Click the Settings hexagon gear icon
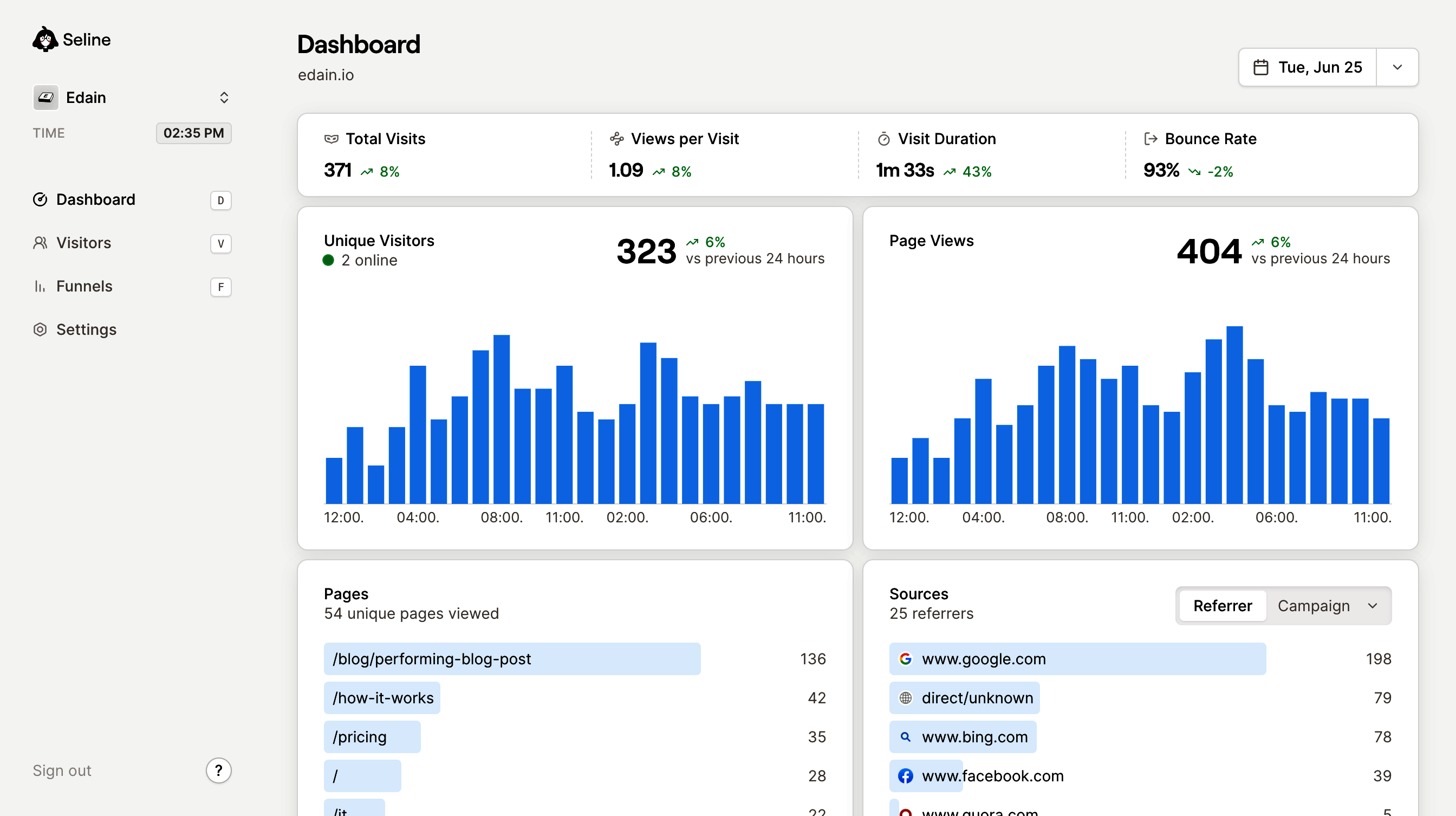 (x=40, y=329)
